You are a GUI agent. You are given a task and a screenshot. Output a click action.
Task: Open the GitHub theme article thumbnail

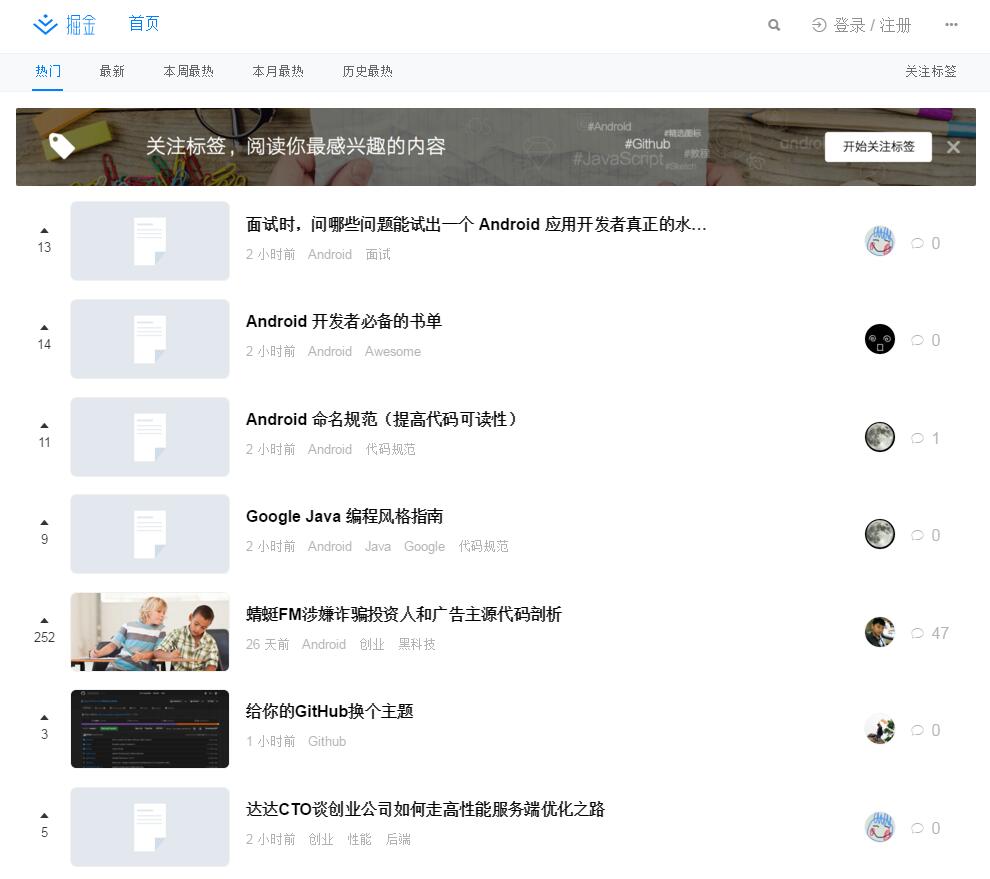pyautogui.click(x=150, y=729)
